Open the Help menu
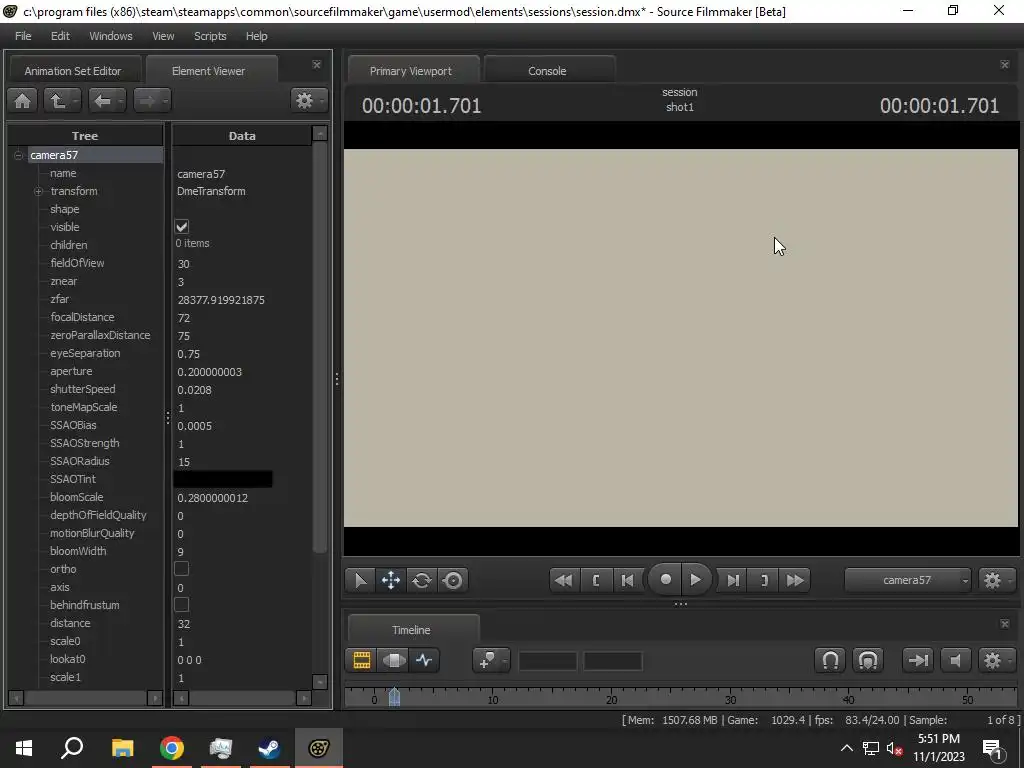 [x=257, y=36]
